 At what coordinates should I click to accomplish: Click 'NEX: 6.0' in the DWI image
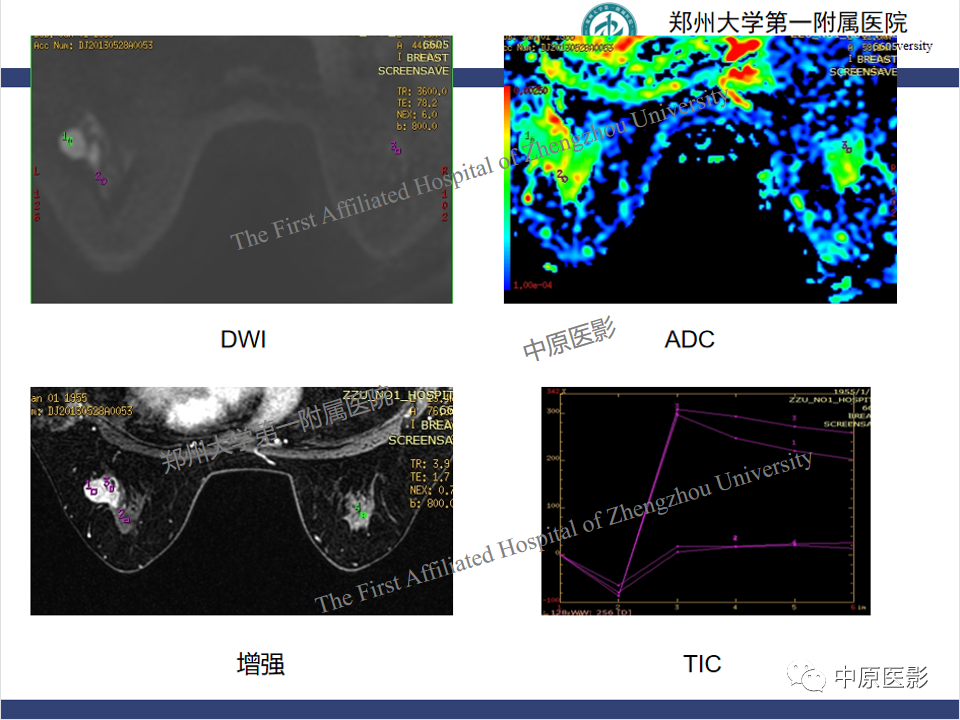pos(418,114)
